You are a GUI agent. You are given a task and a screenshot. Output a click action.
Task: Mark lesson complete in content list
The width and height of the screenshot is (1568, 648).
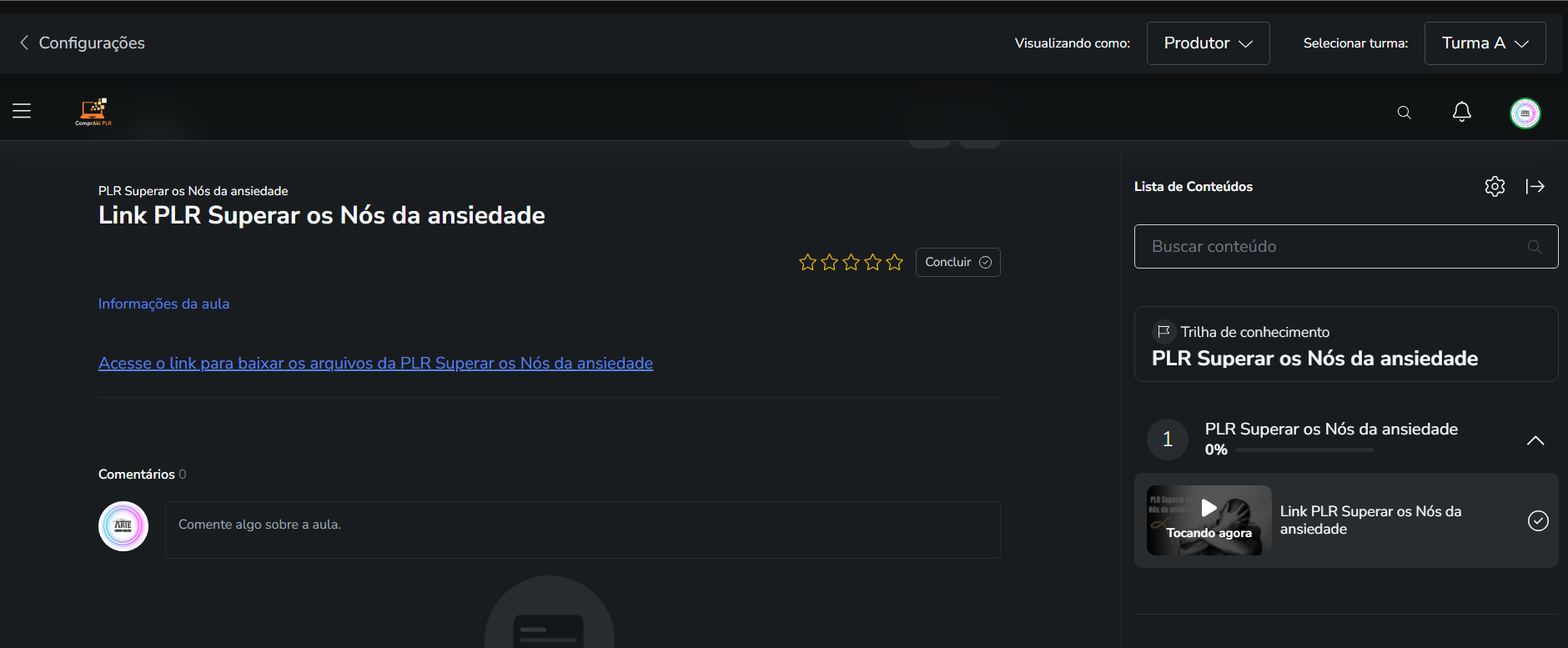coord(1537,521)
